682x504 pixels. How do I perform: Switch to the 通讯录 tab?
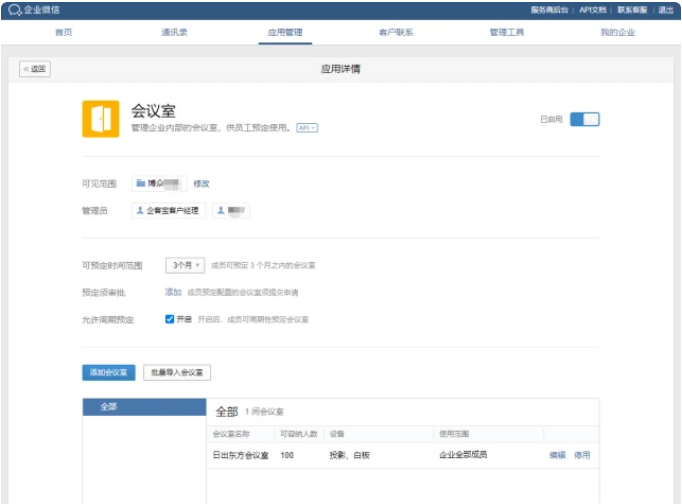click(x=174, y=32)
